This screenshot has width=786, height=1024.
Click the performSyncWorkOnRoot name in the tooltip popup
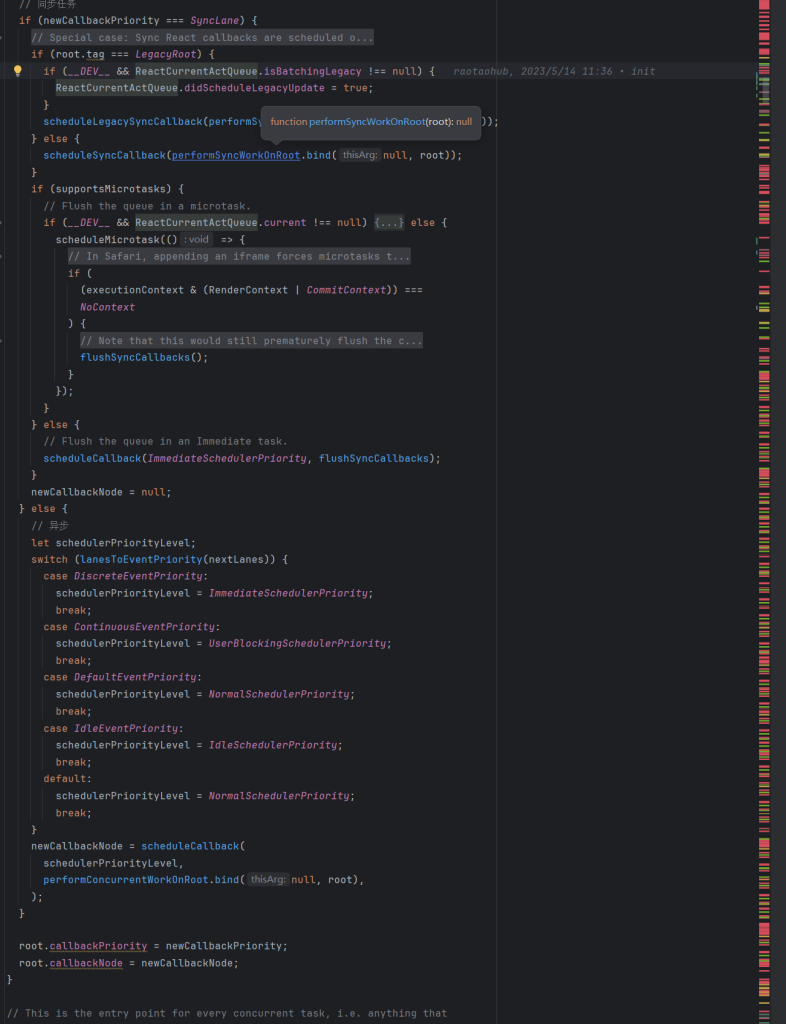pyautogui.click(x=367, y=122)
